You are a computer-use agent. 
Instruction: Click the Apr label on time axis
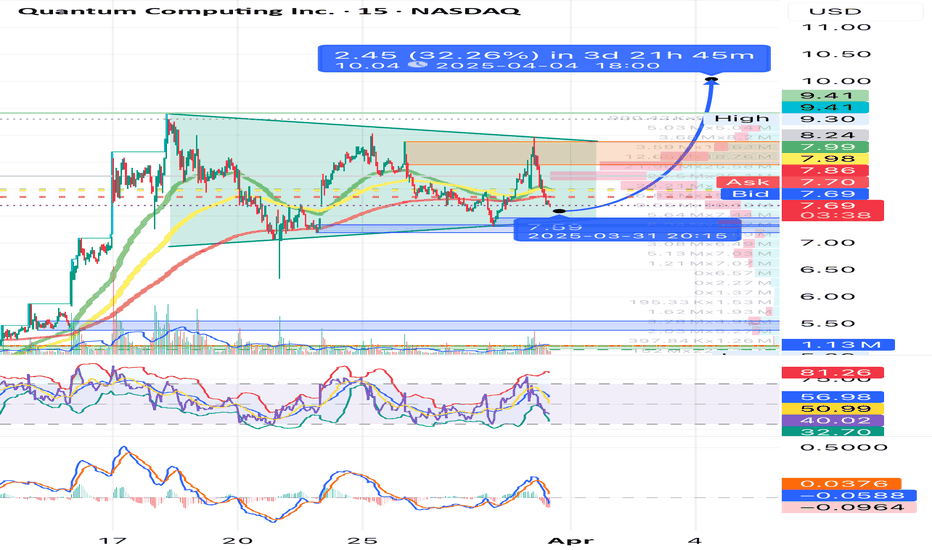(x=571, y=541)
